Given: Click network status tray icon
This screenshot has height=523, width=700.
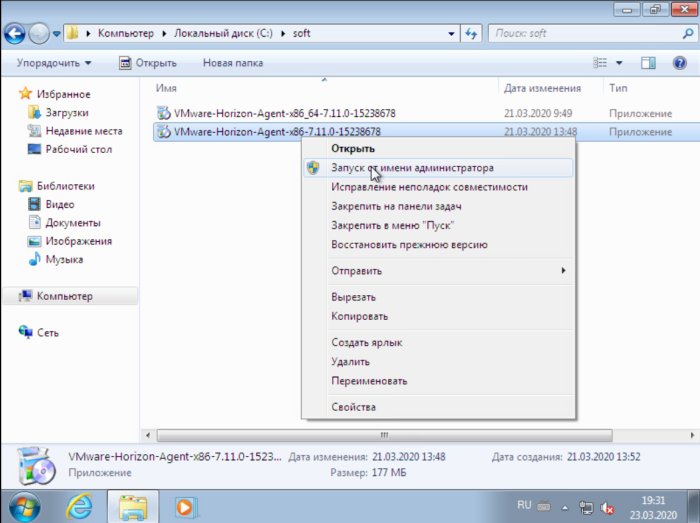Looking at the screenshot, I should tap(586, 507).
